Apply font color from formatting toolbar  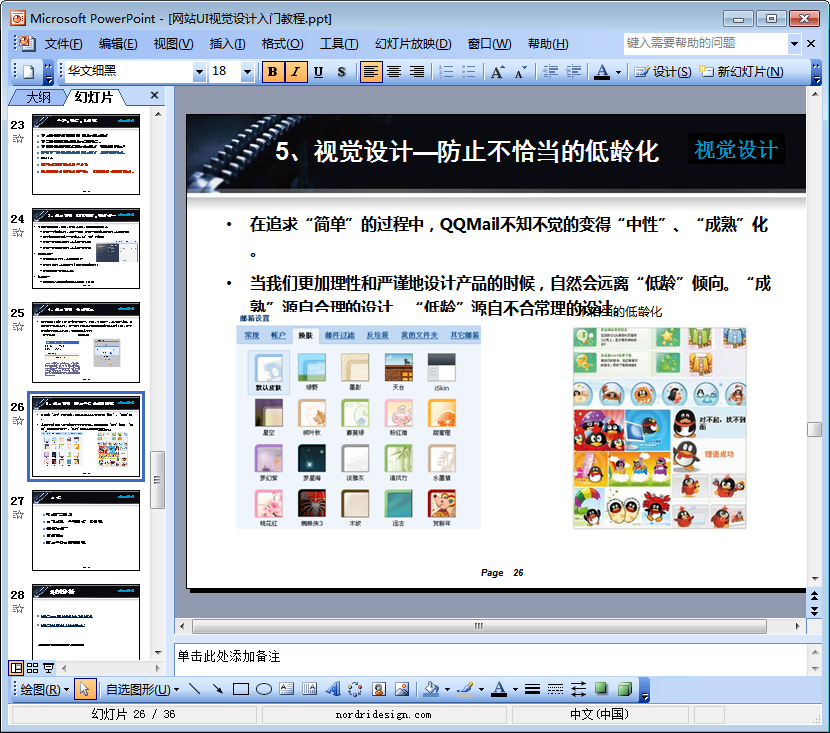(x=602, y=71)
